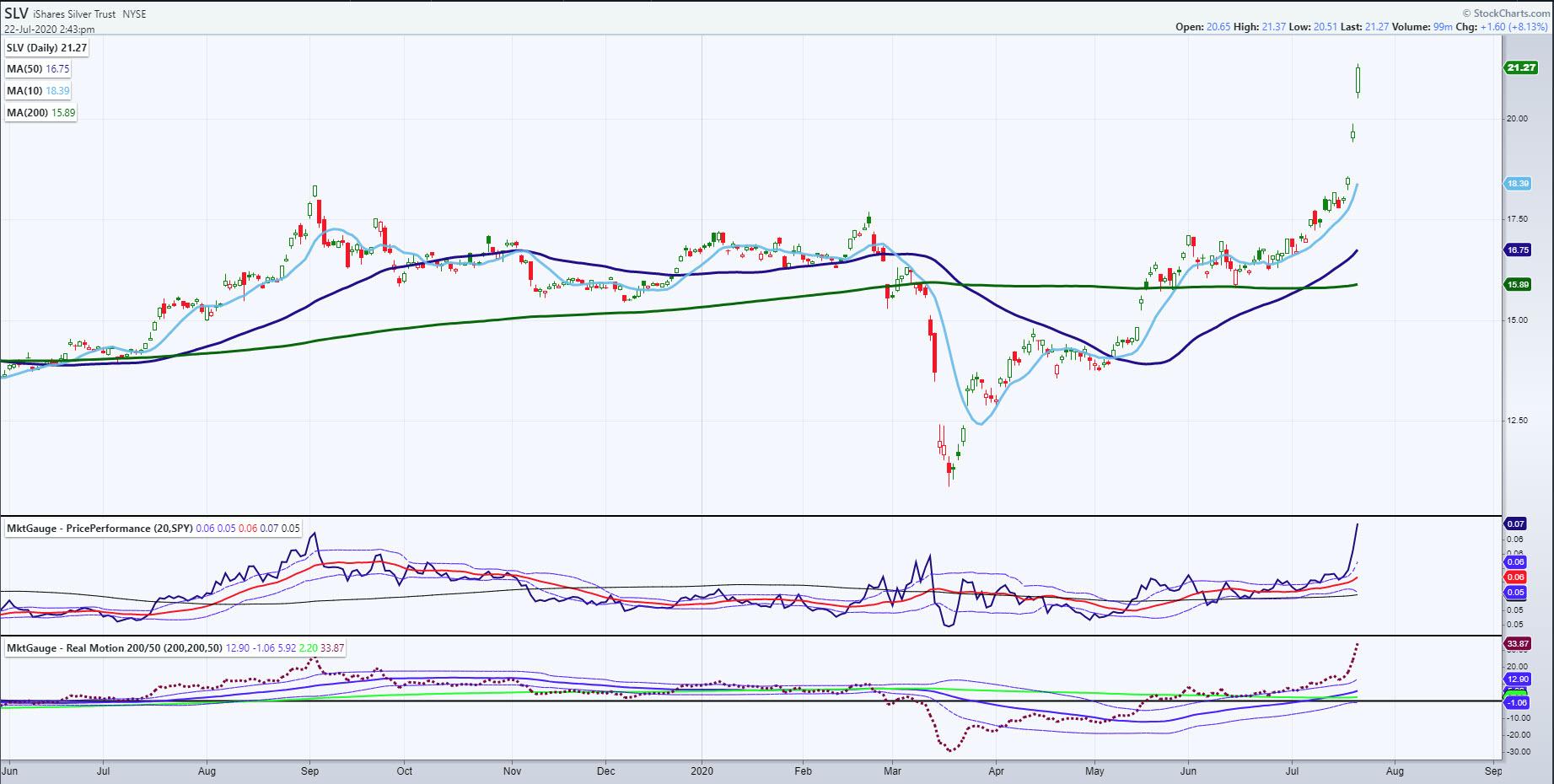Click the dark blue 16.75 axis tag
Viewport: 1554px width, 784px height.
(x=1518, y=250)
